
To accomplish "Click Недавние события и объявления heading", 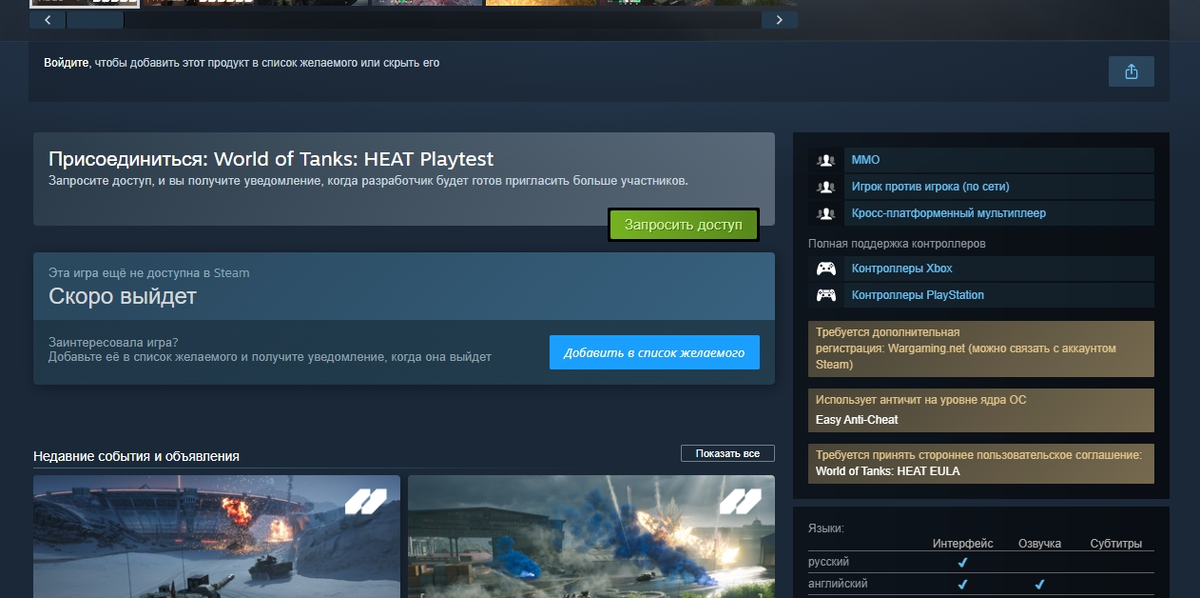I will pyautogui.click(x=136, y=457).
